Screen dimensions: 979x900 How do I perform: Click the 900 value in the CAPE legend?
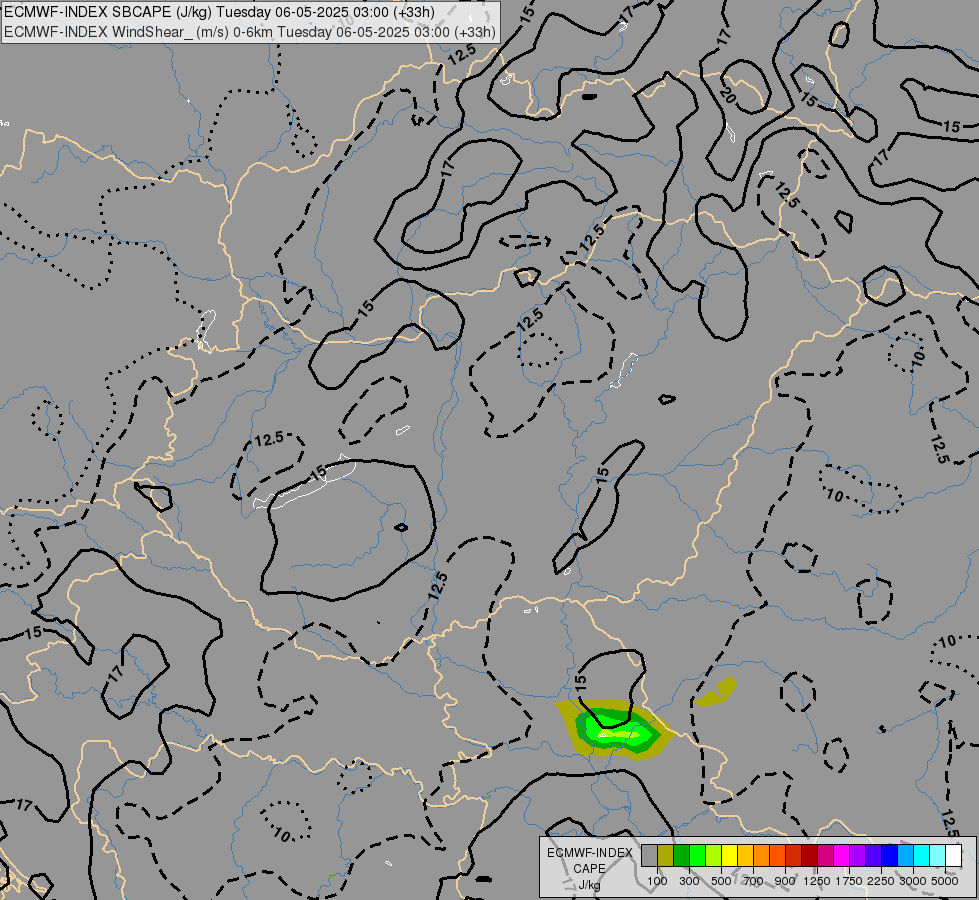click(x=785, y=881)
